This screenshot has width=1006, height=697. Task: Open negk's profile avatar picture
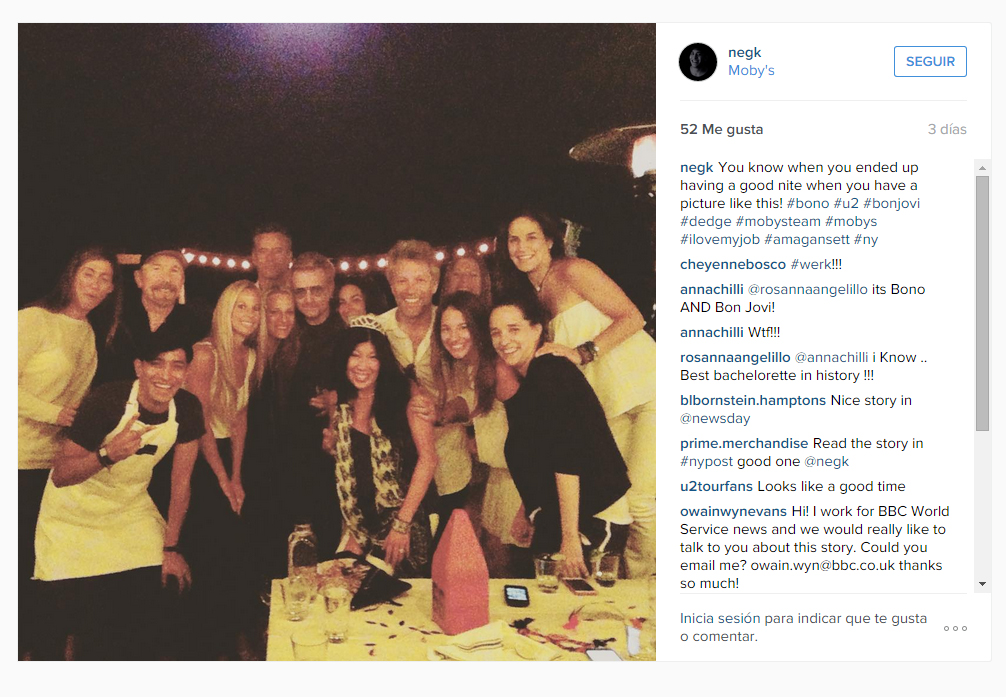coord(698,62)
